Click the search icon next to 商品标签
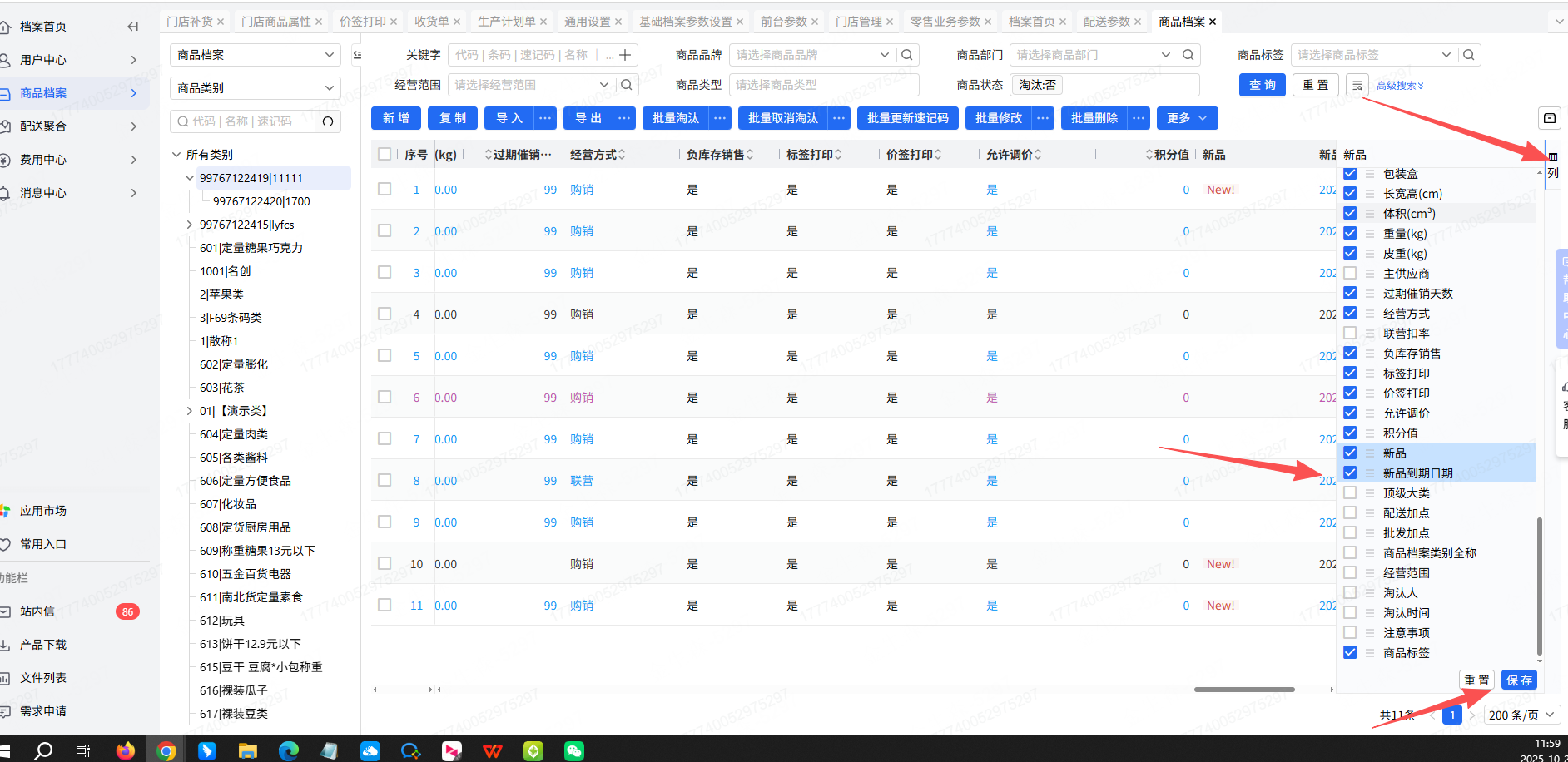1568x762 pixels. coord(1469,55)
